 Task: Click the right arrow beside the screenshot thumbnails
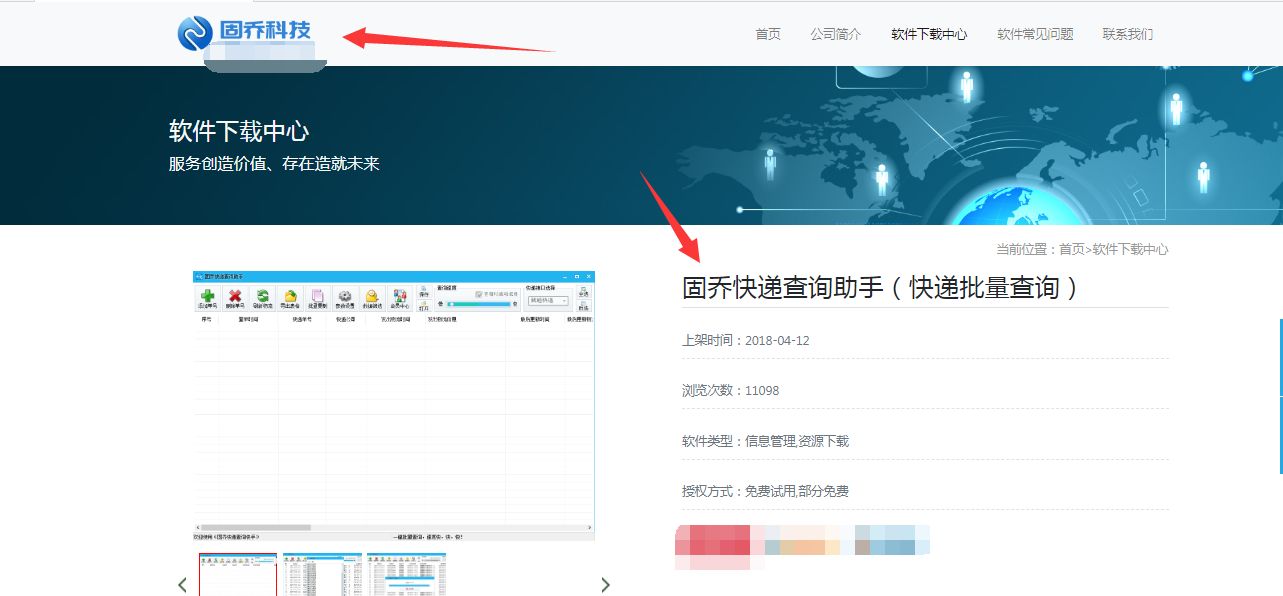(605, 583)
